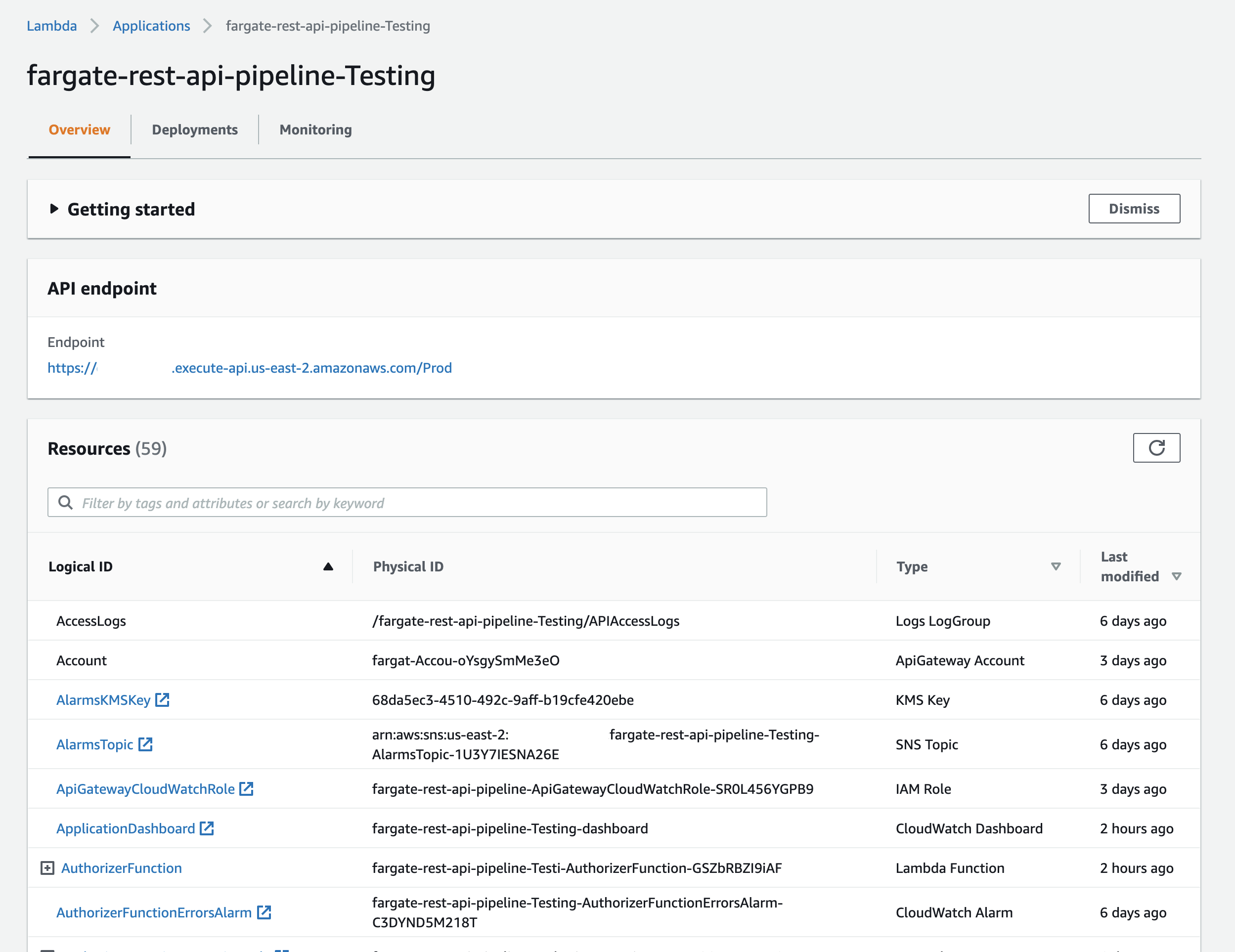Click the IAM Role type cell

(924, 788)
